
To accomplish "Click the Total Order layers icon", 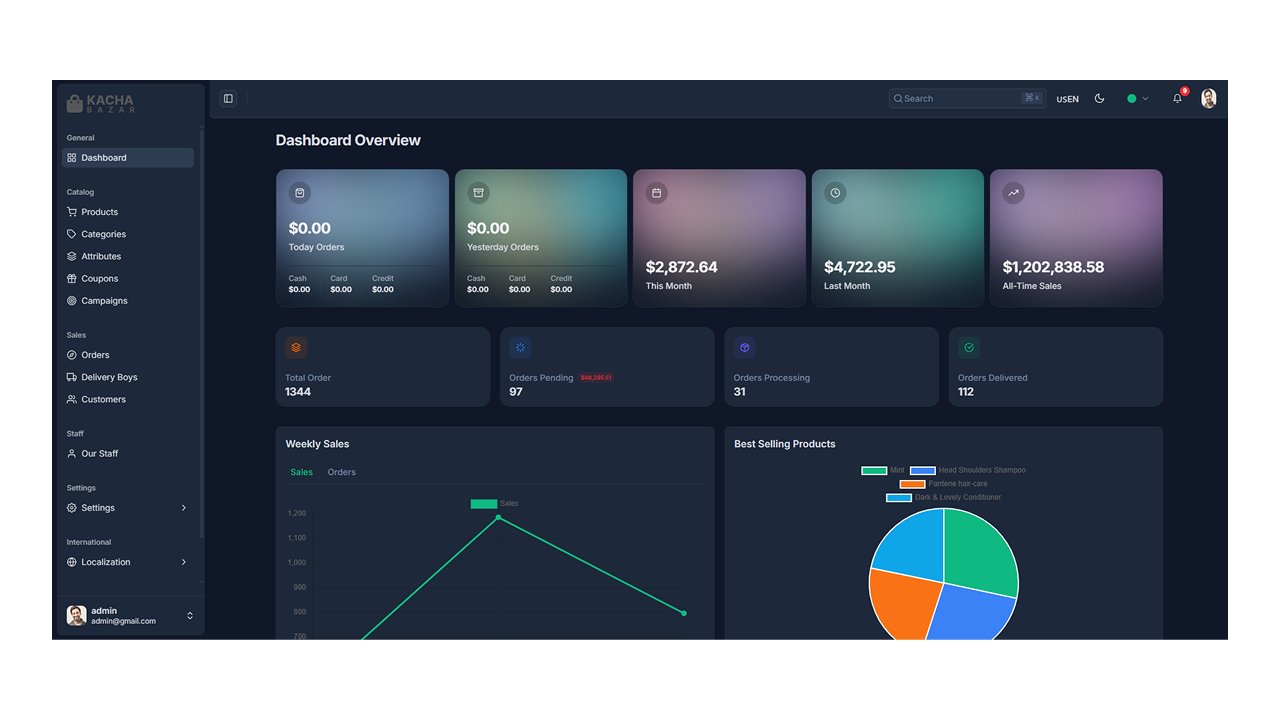I will coord(296,348).
